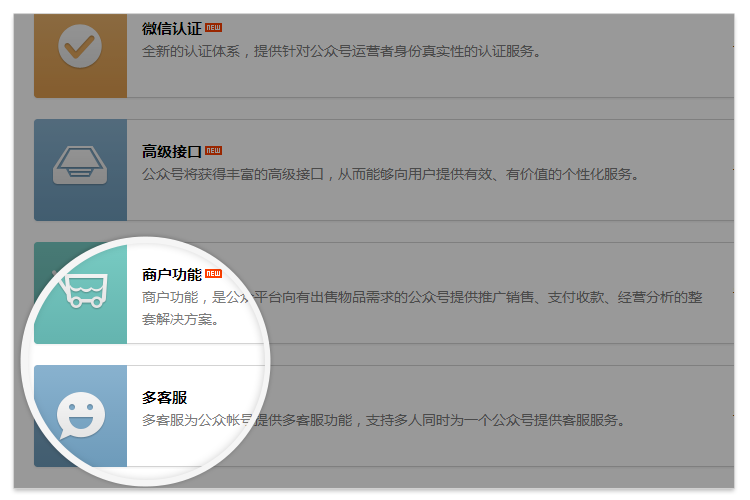Select the teal 商户功能 tile
Image resolution: width=750 pixels, height=500 pixels.
click(80, 293)
